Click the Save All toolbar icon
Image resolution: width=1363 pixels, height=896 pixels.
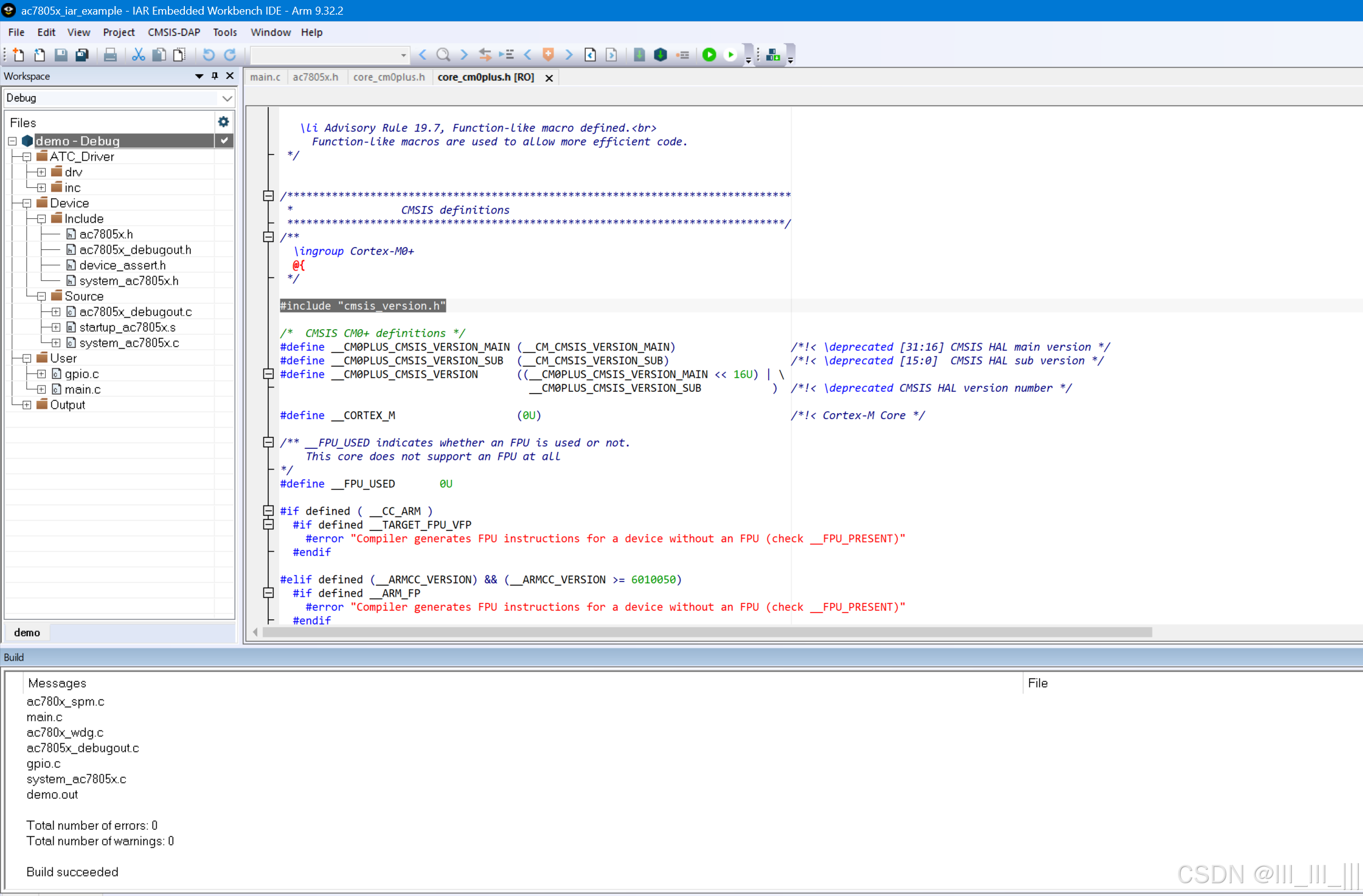(82, 55)
